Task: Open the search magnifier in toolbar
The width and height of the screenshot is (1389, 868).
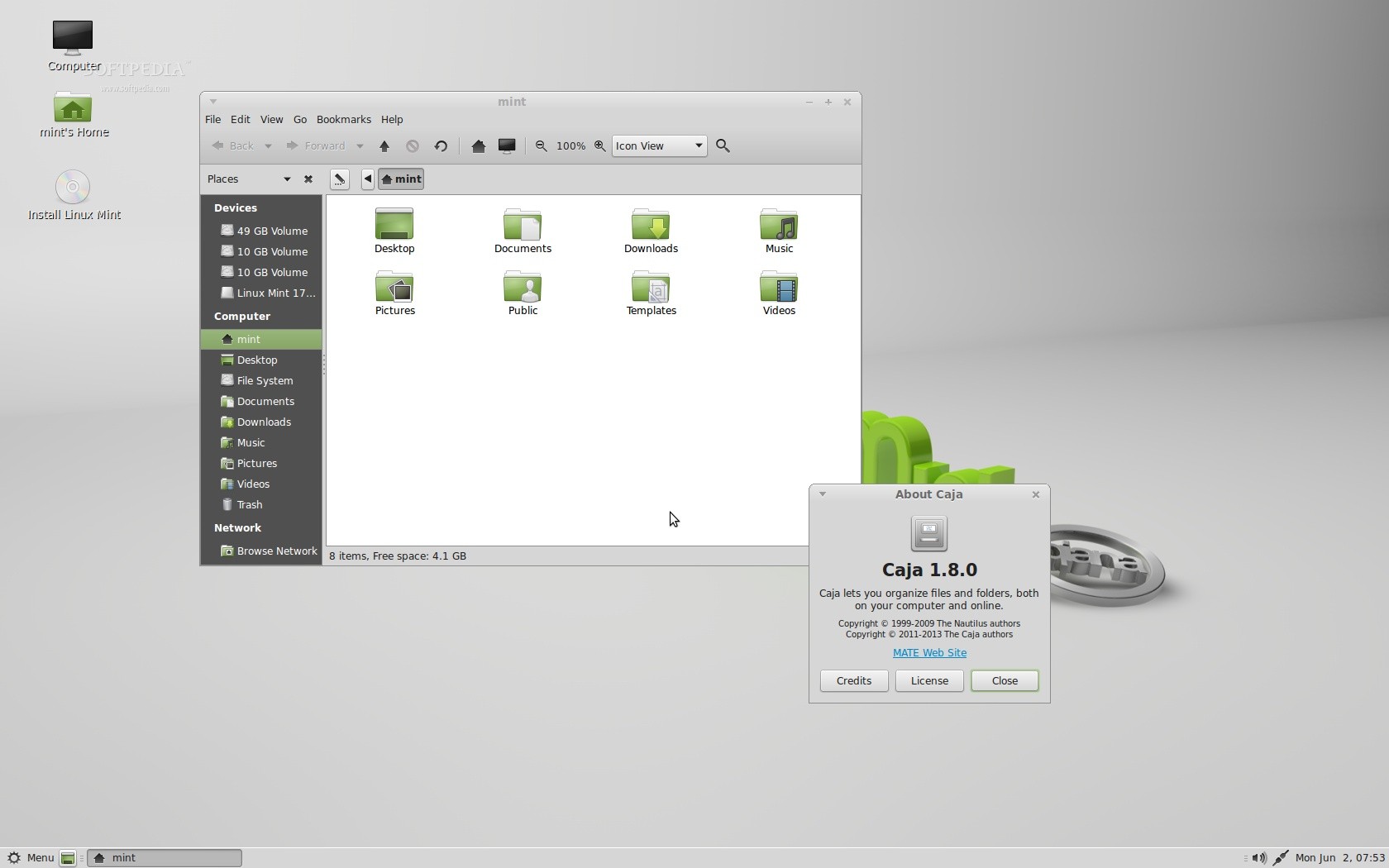Action: (723, 146)
